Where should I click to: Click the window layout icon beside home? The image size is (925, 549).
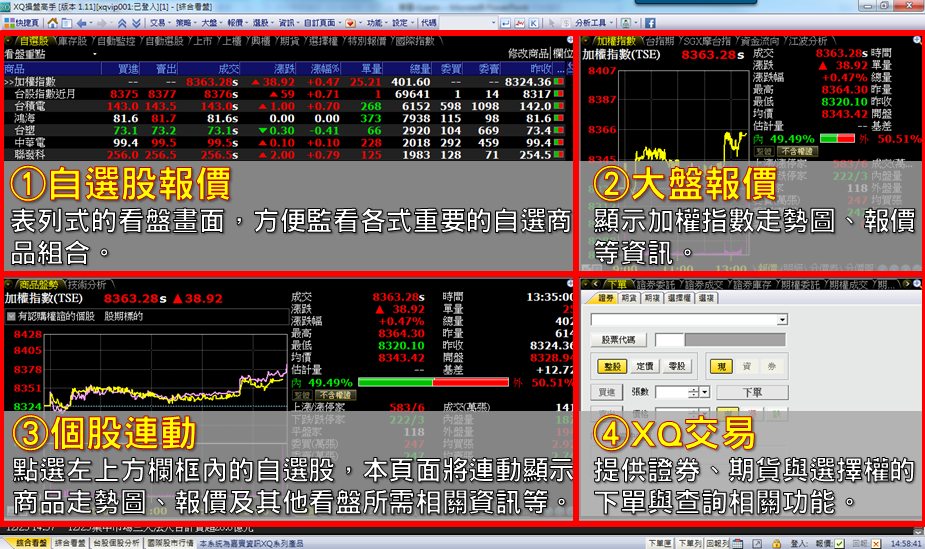click(67, 23)
